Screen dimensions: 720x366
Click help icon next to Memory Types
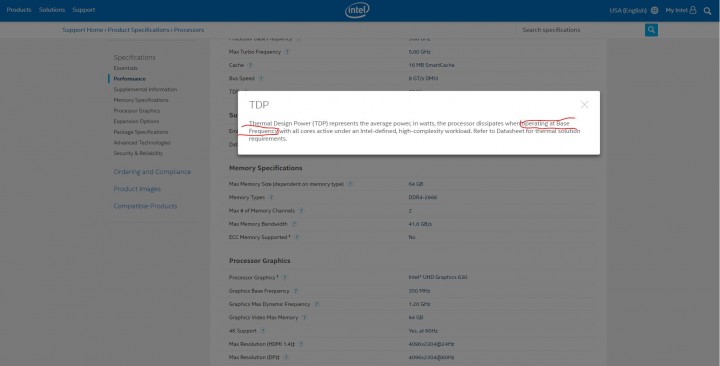pos(271,197)
